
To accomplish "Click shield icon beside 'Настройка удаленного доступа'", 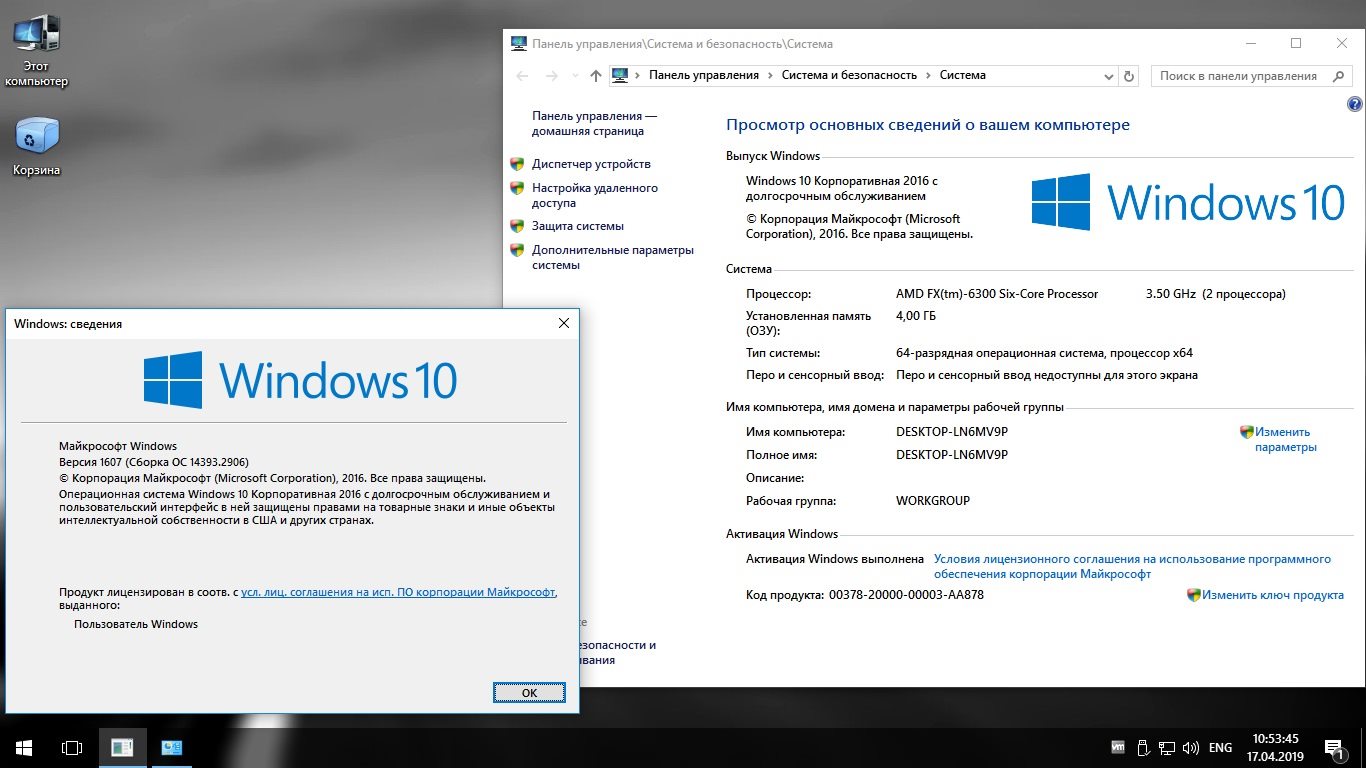I will [x=517, y=188].
